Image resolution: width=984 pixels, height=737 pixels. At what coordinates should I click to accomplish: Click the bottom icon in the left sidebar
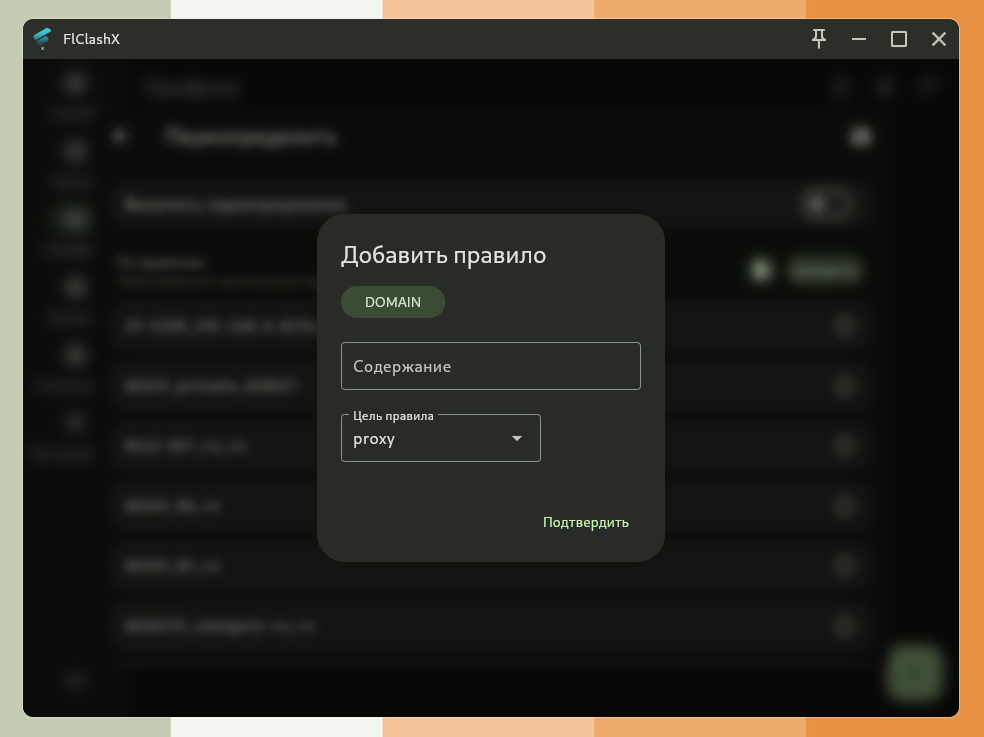point(75,680)
